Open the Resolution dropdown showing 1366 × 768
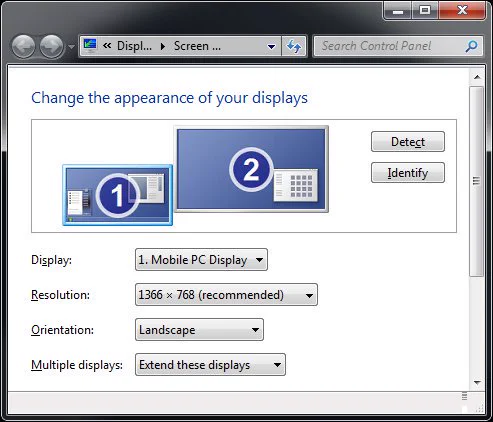493x422 pixels. (226, 295)
